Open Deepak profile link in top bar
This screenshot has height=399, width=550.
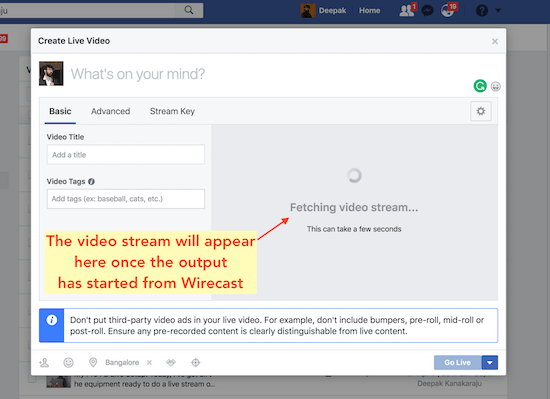[332, 11]
